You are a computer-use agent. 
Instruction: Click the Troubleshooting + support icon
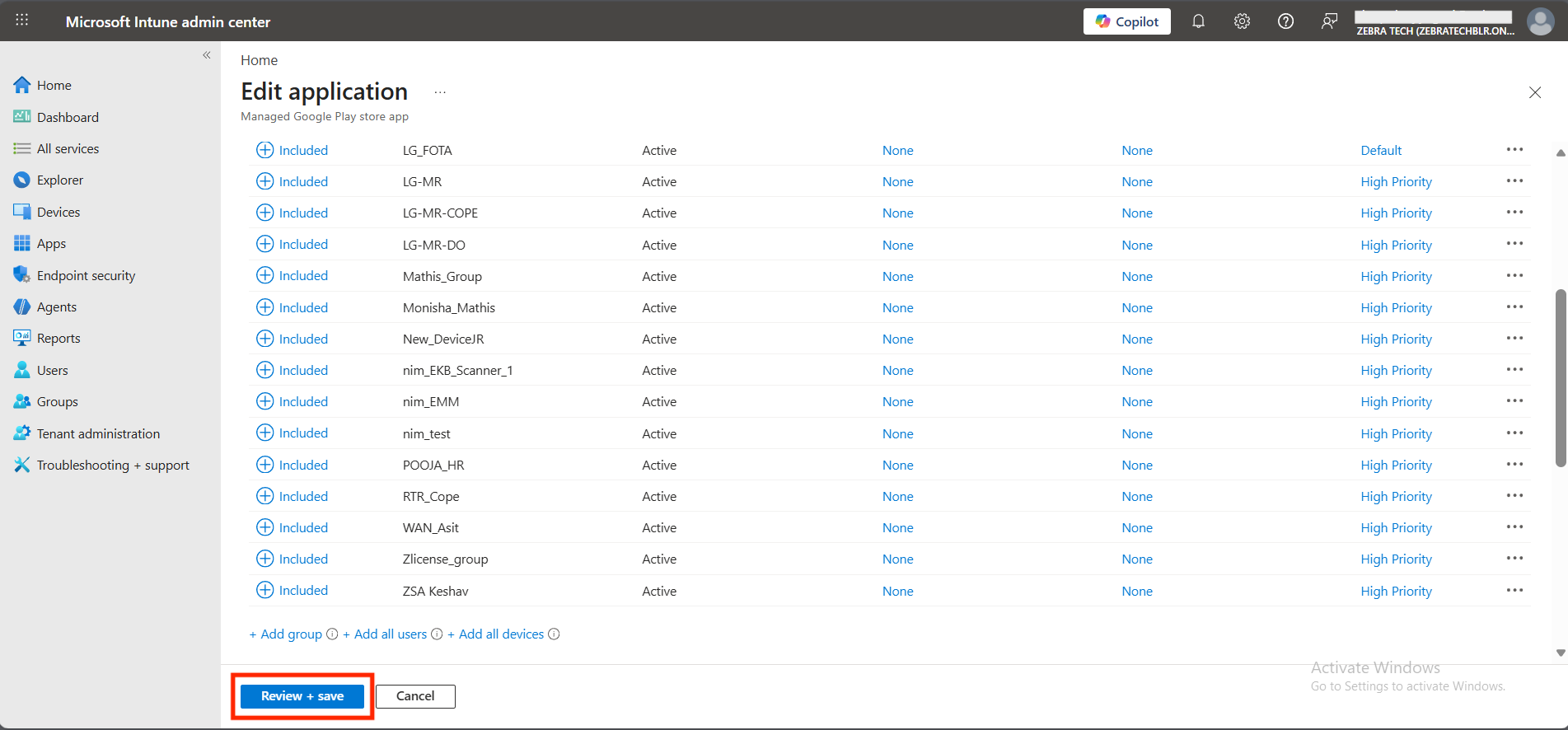click(22, 465)
